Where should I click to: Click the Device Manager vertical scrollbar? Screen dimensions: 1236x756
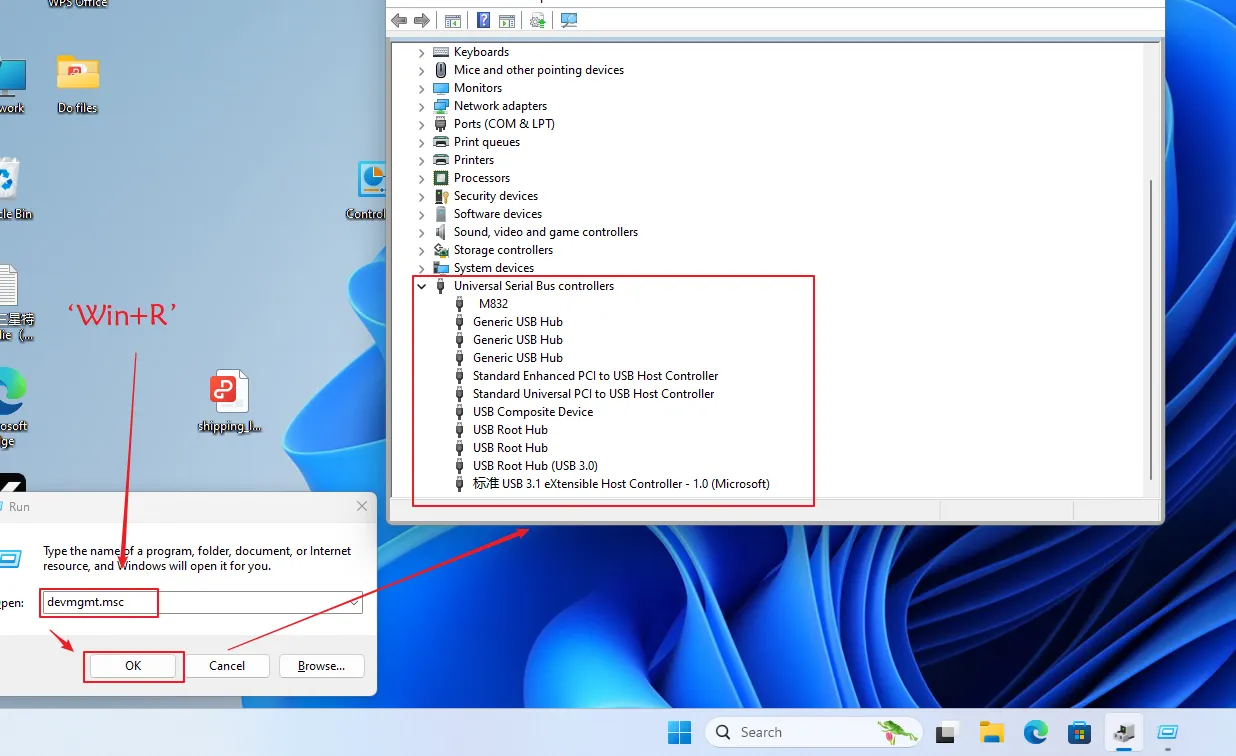tap(1152, 330)
